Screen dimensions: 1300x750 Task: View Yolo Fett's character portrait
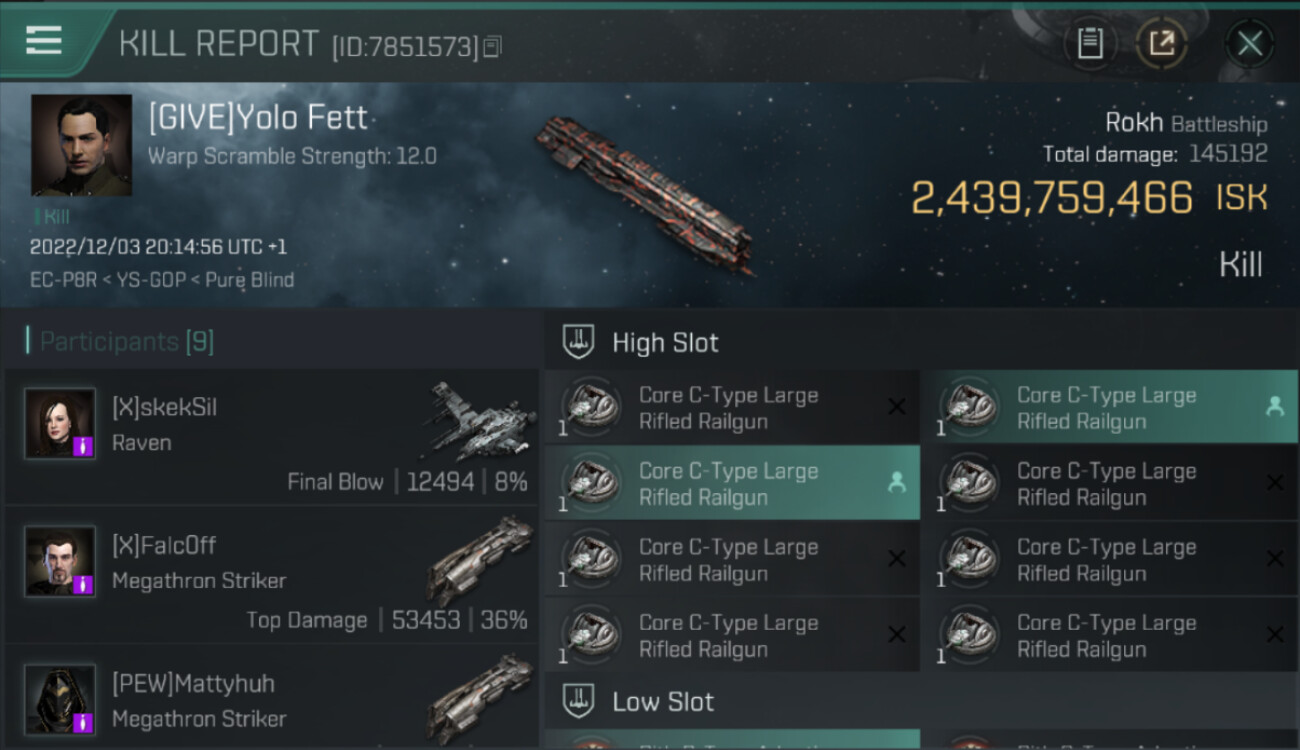click(81, 145)
